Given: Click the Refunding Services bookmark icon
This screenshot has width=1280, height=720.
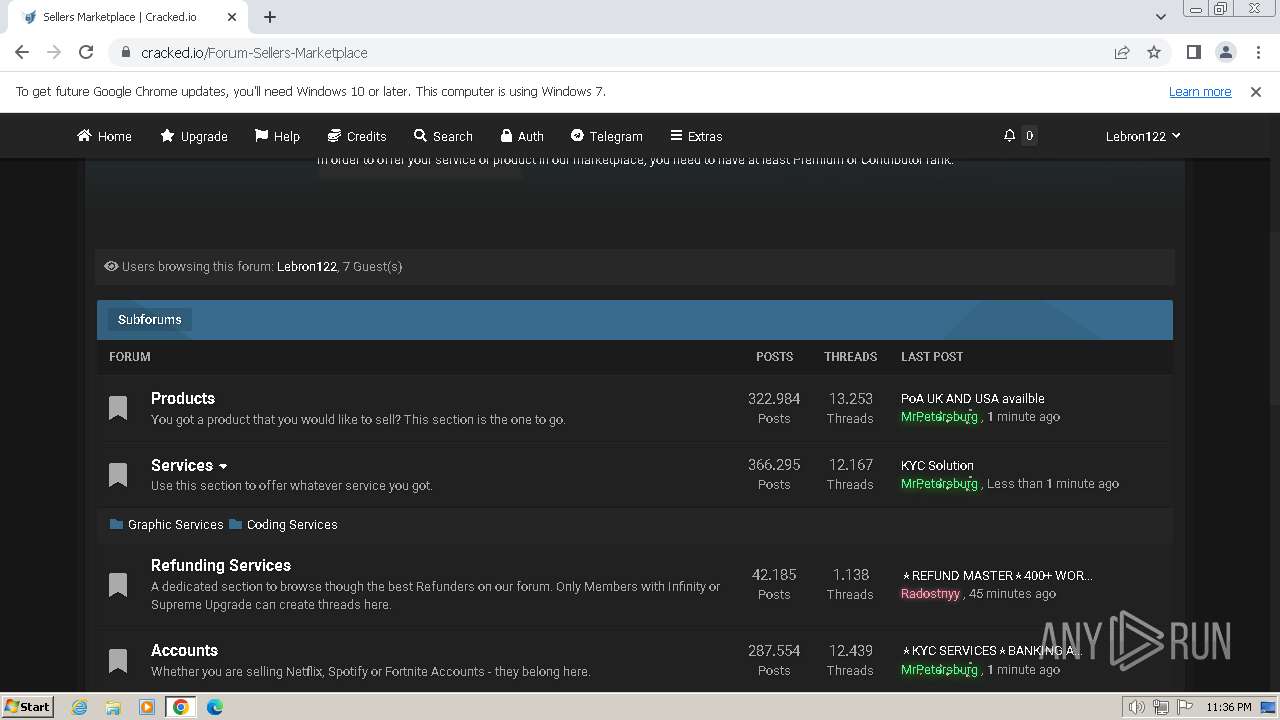Looking at the screenshot, I should [x=118, y=584].
